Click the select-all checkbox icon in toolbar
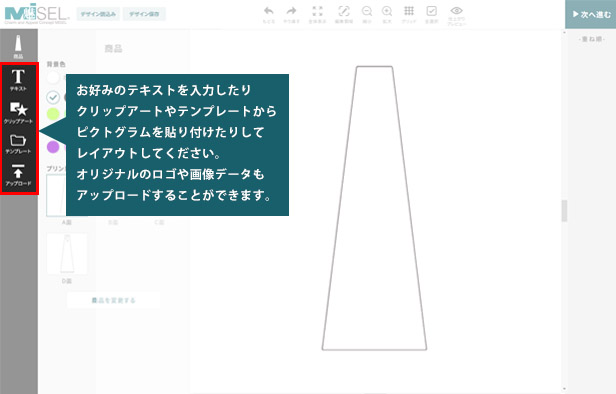The image size is (616, 394). pos(431,14)
